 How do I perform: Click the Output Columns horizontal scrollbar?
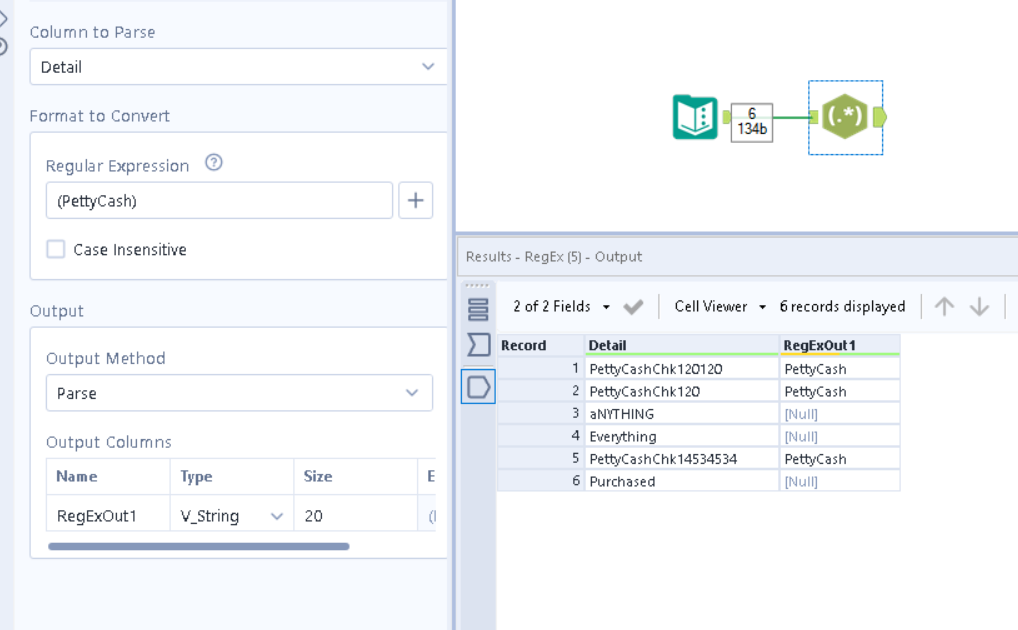[x=198, y=546]
